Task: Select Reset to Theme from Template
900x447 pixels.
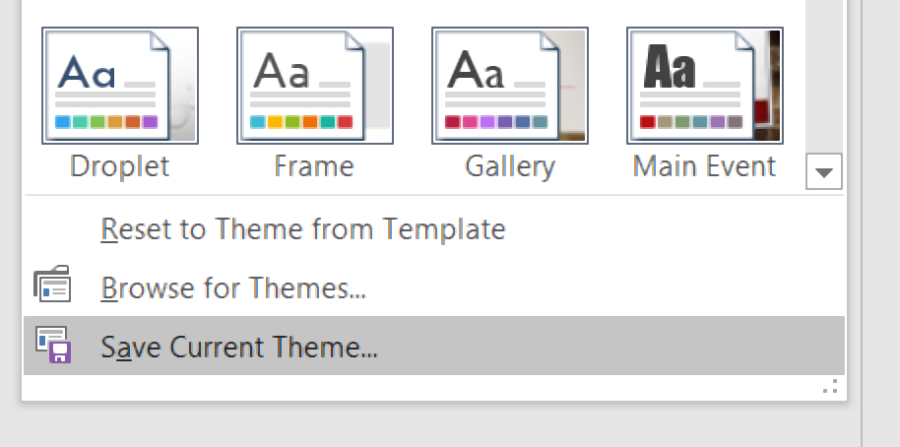Action: 303,229
